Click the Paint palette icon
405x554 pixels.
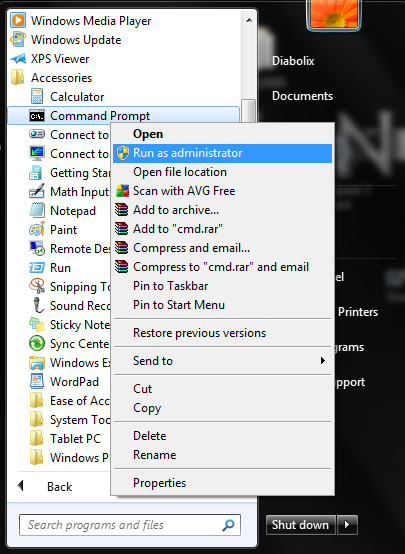coord(37,230)
